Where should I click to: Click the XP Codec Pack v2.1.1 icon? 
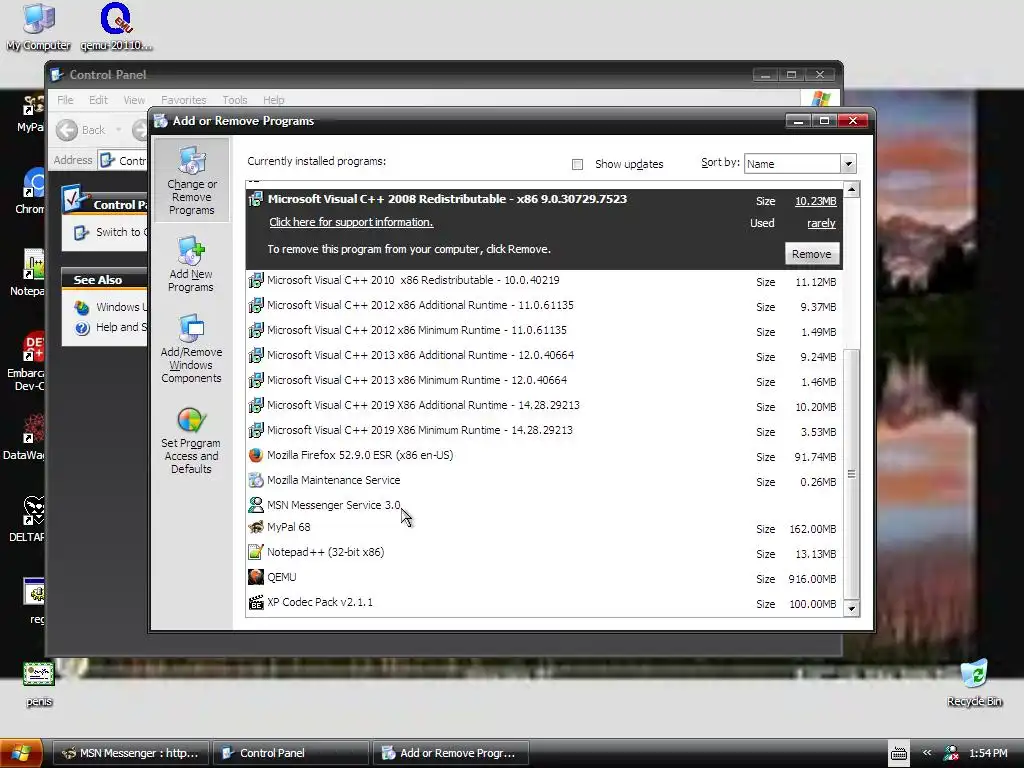coord(256,602)
